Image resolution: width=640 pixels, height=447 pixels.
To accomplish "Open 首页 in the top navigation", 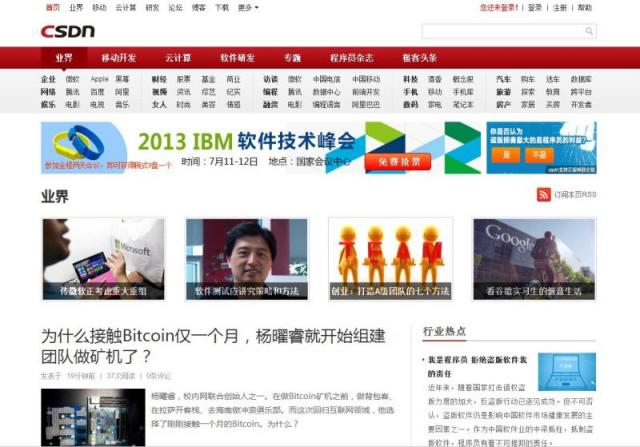I will (52, 8).
